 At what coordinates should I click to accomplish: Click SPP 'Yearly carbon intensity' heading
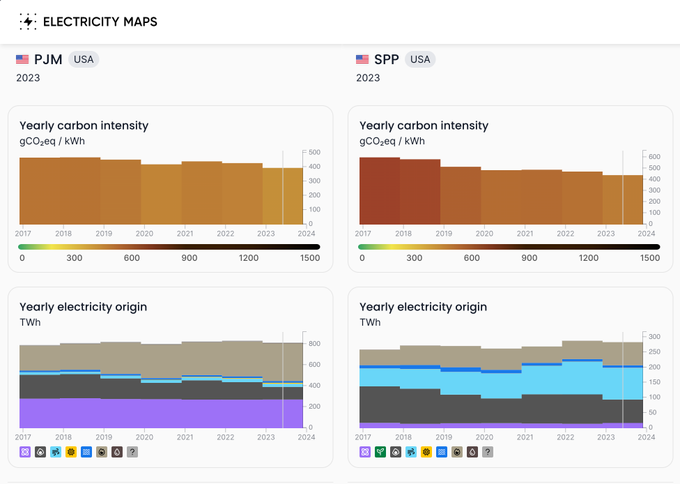tap(424, 125)
